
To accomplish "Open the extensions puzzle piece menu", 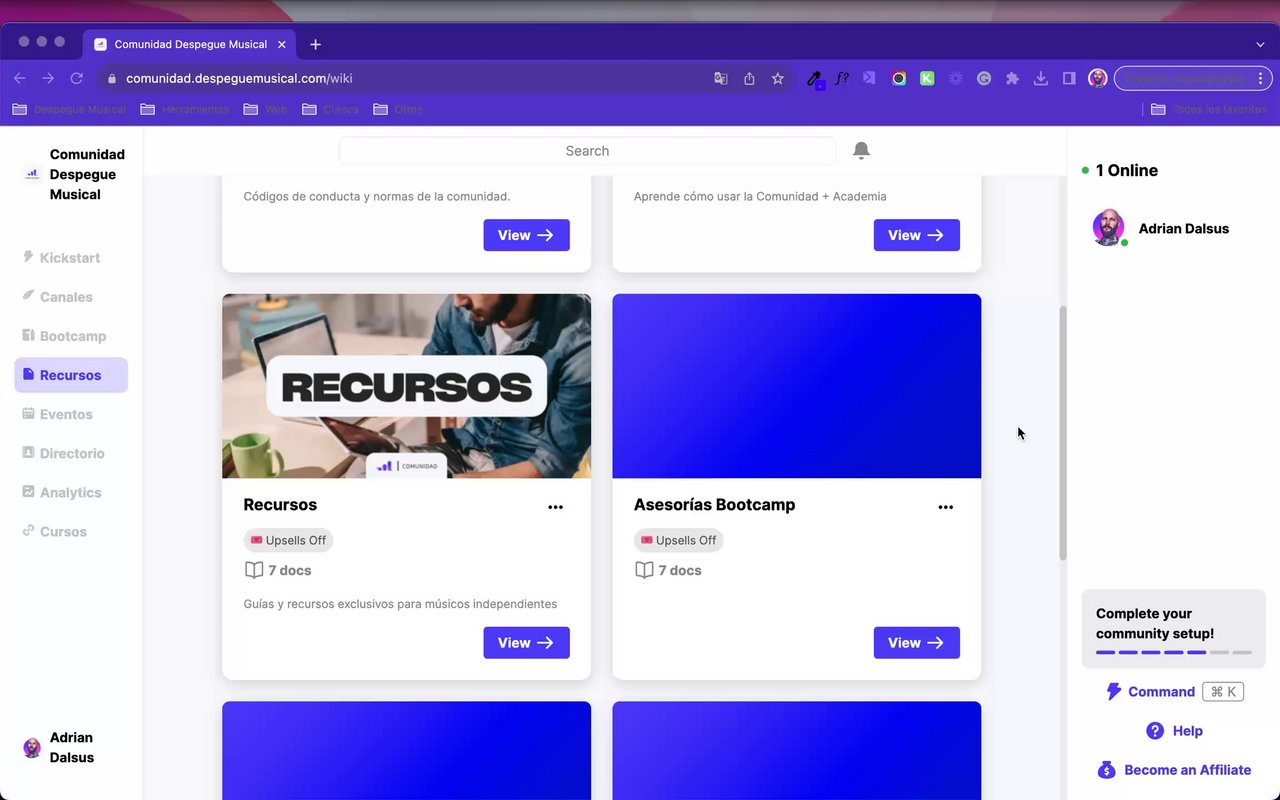I will point(1012,78).
